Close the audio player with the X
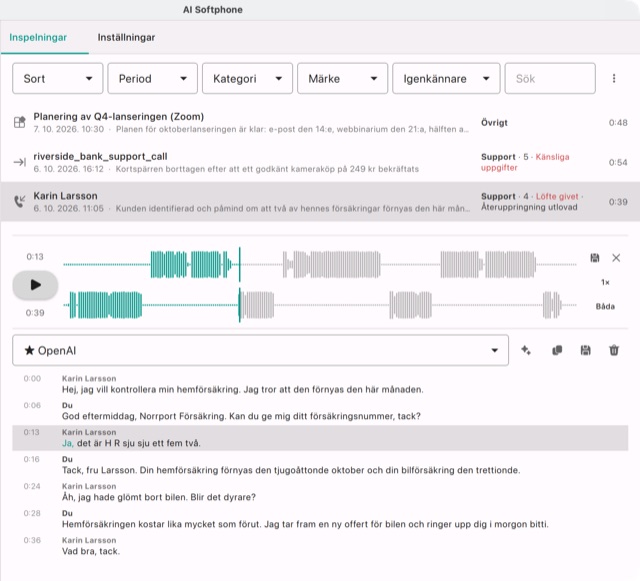The width and height of the screenshot is (640, 581). (616, 258)
